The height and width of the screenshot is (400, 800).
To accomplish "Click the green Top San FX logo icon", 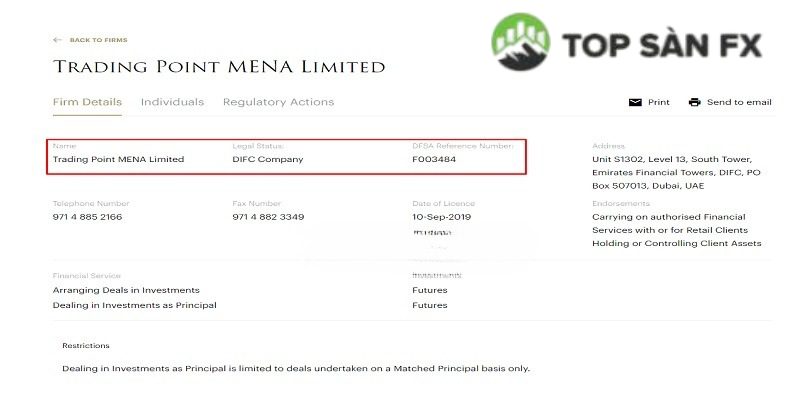I will 521,46.
